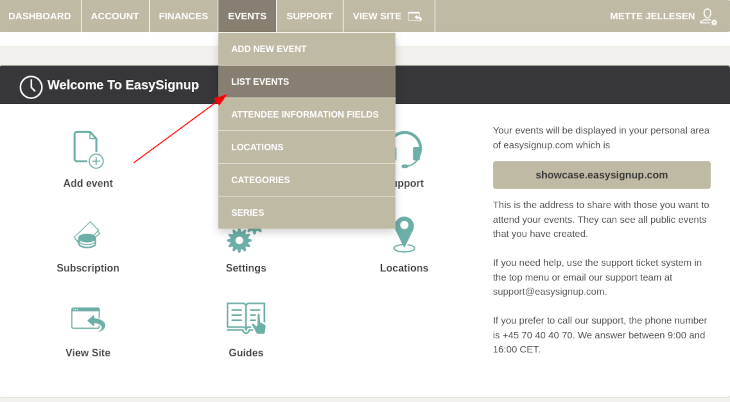730x402 pixels.
Task: Open the Mette Jellesen user menu
Action: point(663,16)
